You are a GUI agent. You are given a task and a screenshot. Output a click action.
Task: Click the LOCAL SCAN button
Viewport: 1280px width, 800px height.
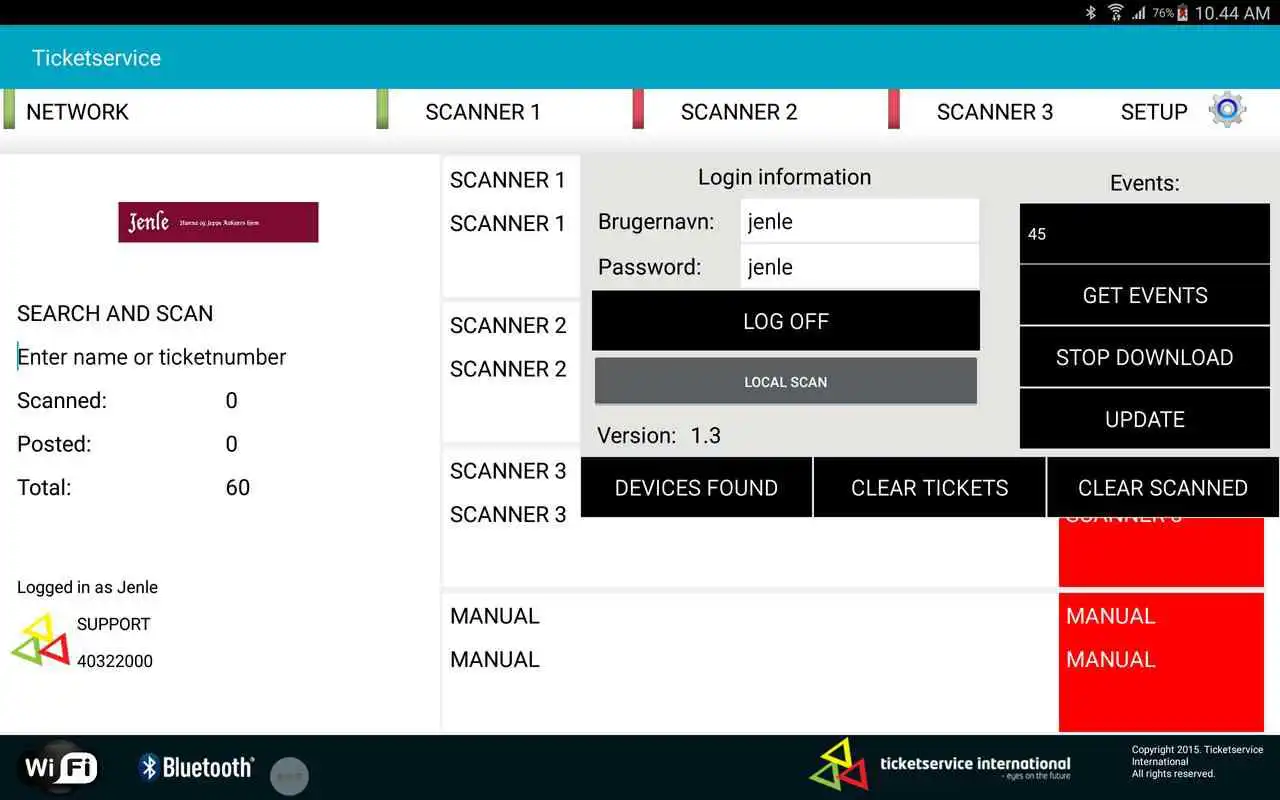[x=786, y=381]
